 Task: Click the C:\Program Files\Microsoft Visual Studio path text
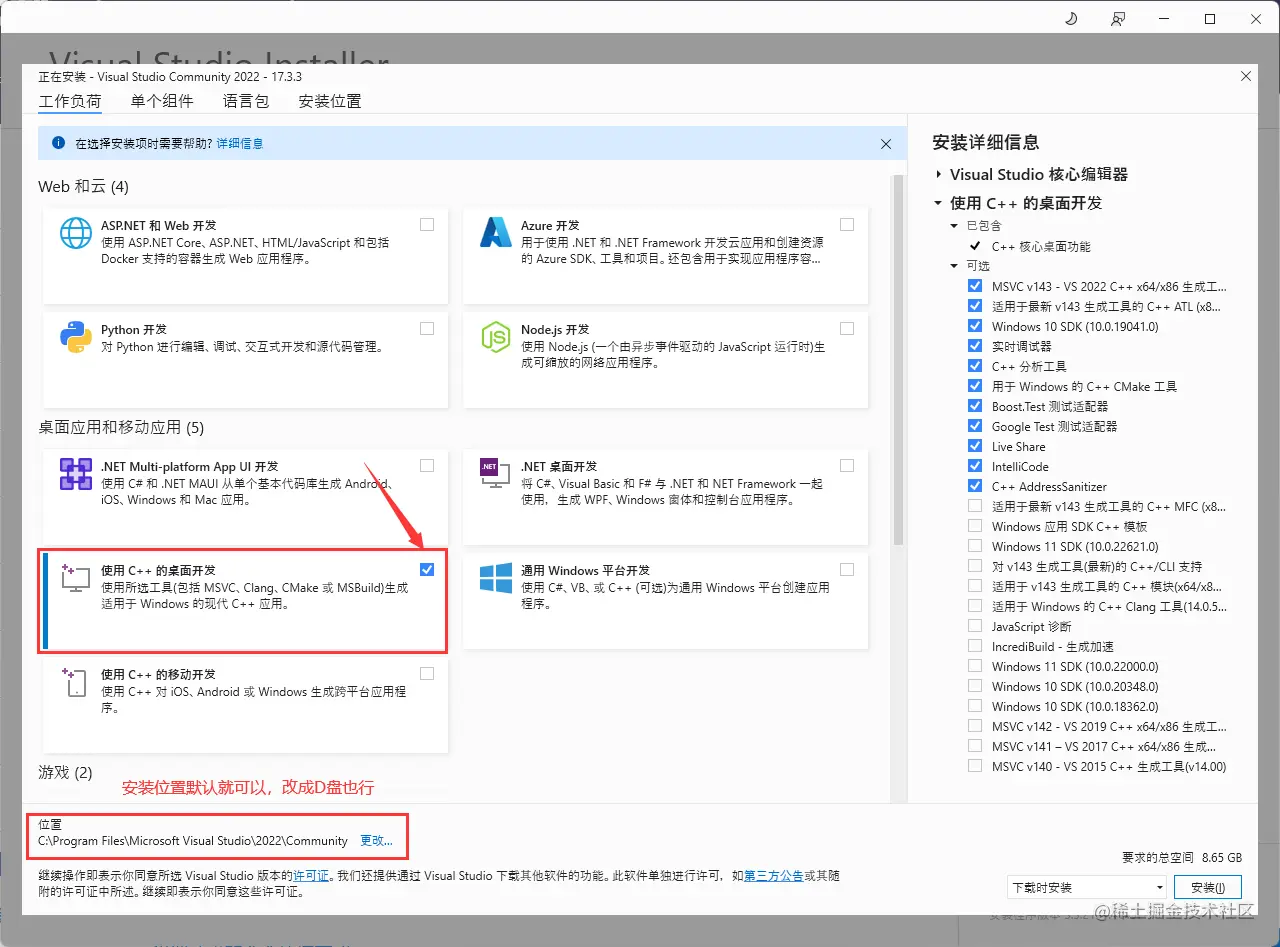pos(193,841)
